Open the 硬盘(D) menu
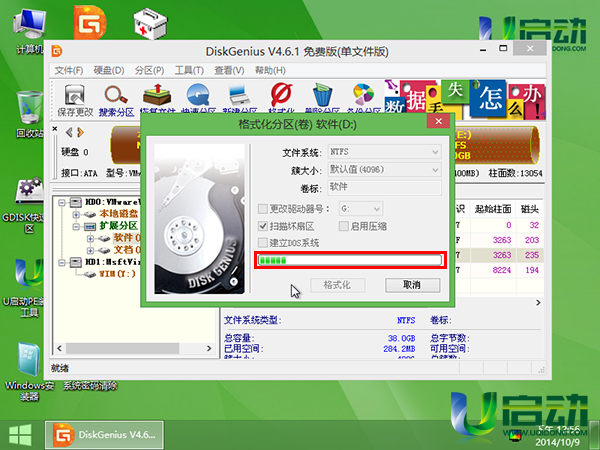 (109, 70)
